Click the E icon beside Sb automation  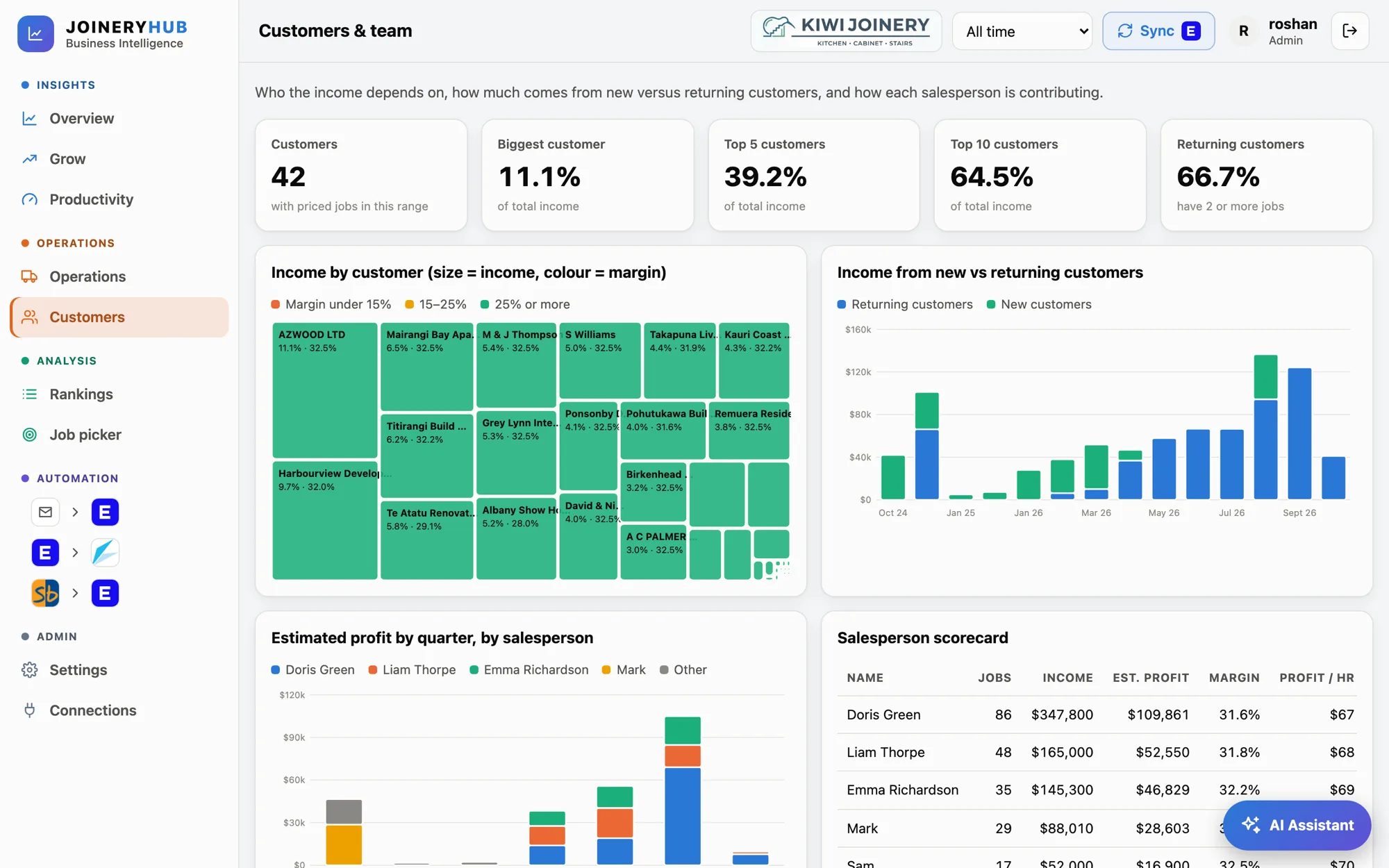105,594
